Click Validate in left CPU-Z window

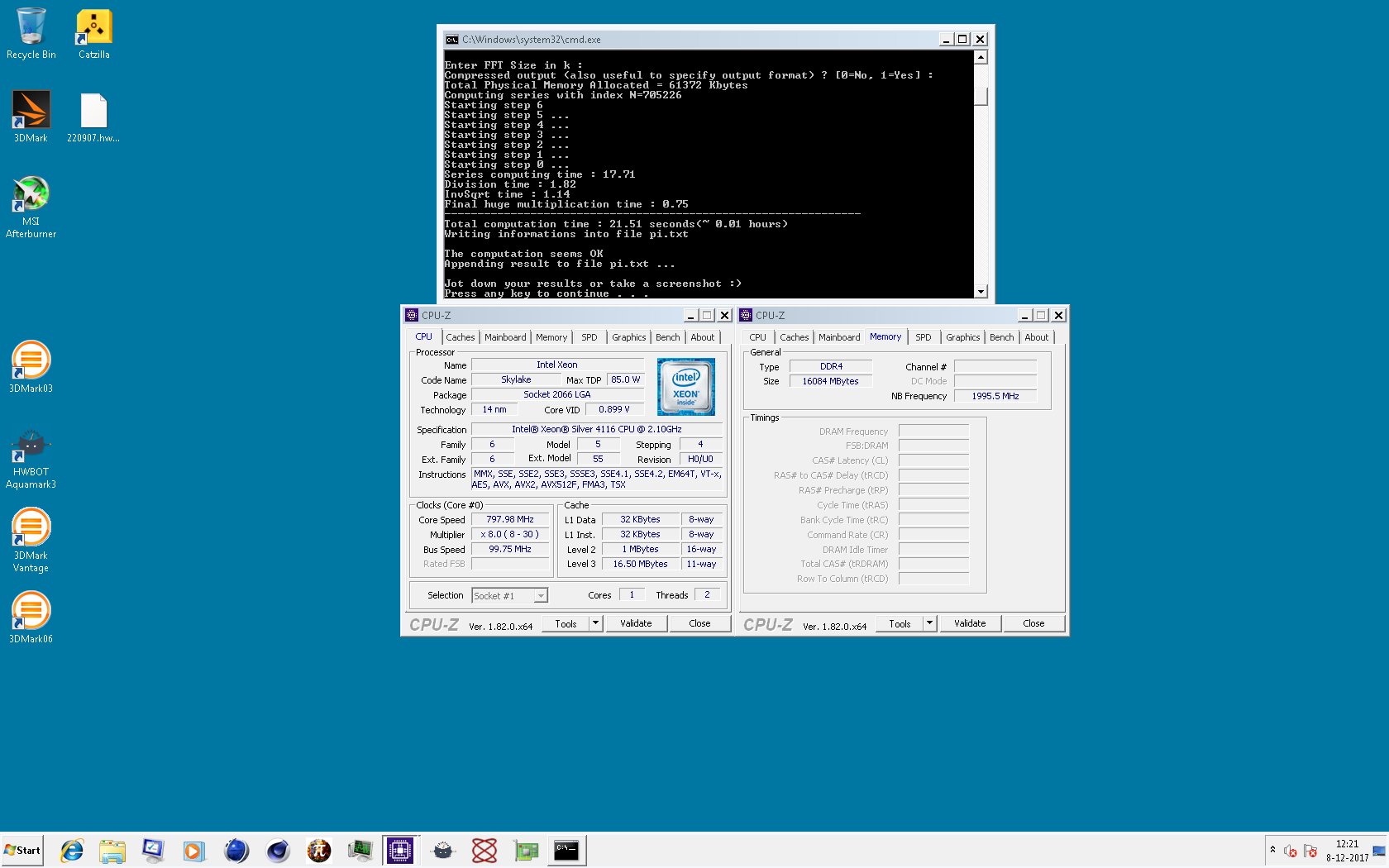click(636, 623)
